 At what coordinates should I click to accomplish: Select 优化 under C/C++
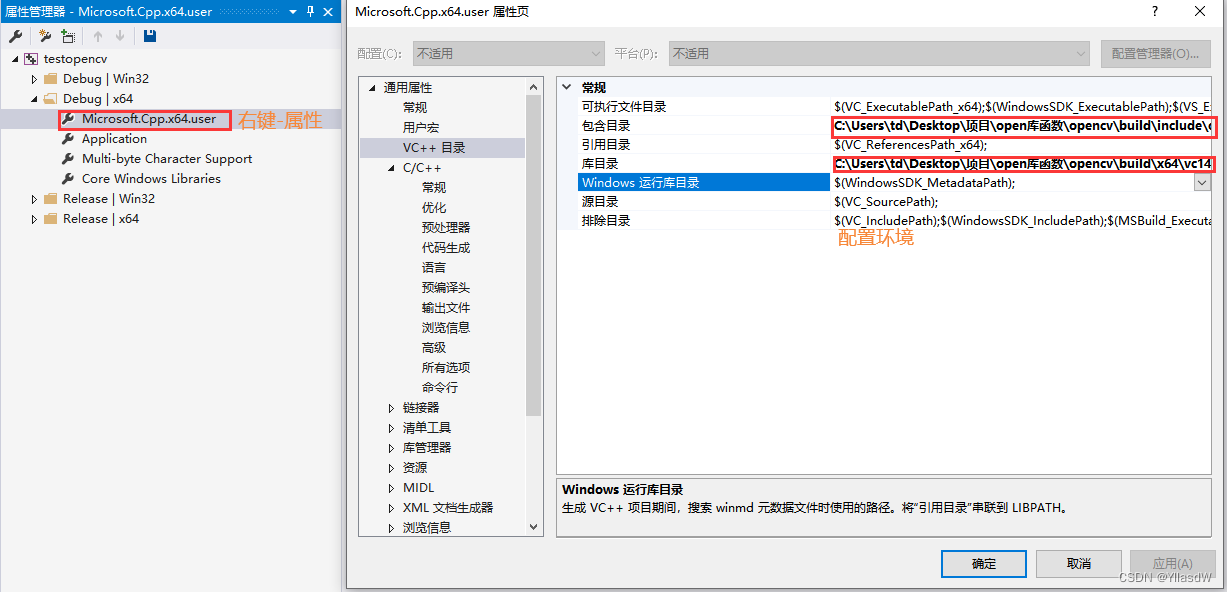click(x=434, y=208)
